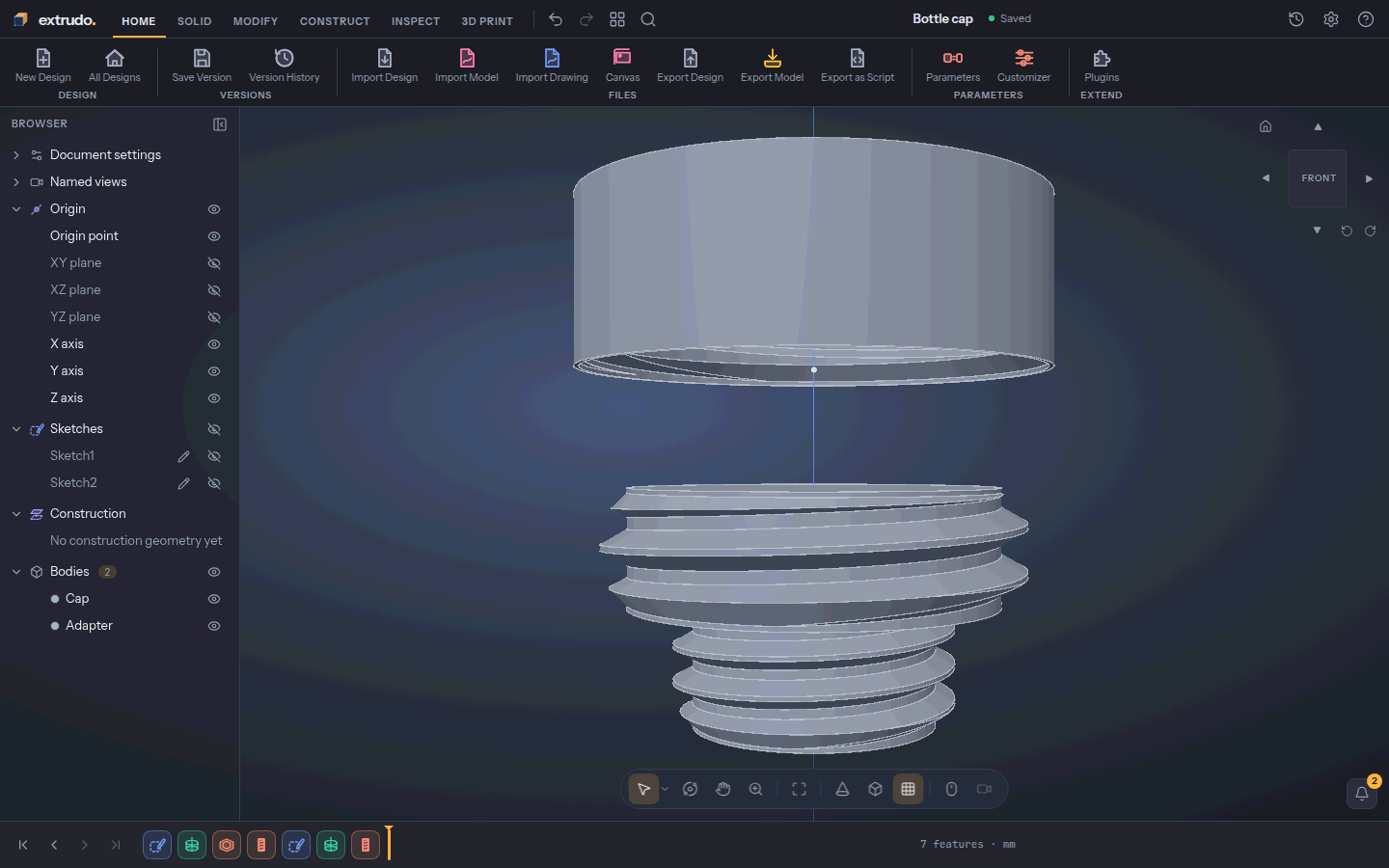Open Version History
The width and height of the screenshot is (1389, 868).
[285, 58]
